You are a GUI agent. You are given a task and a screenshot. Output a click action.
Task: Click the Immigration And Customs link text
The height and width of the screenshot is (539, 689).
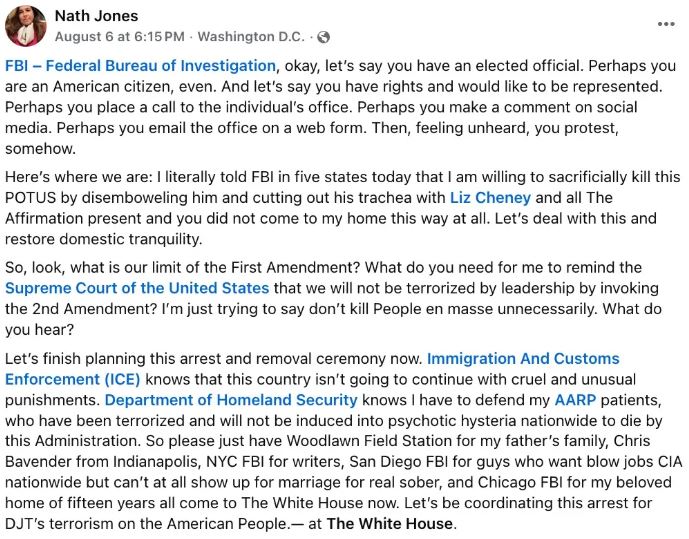[x=523, y=358]
